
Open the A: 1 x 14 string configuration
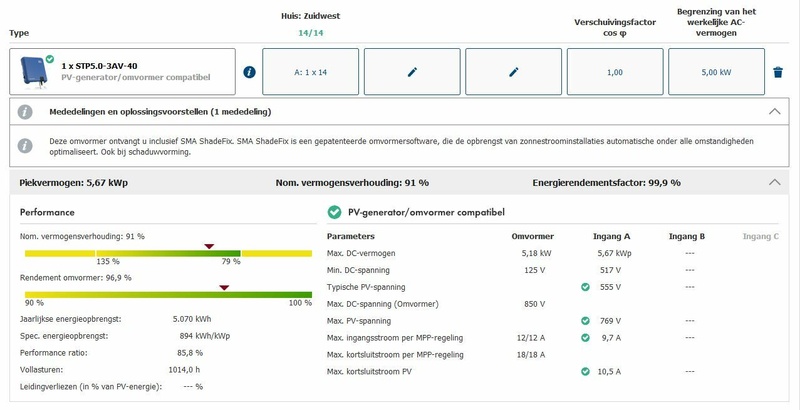click(311, 72)
